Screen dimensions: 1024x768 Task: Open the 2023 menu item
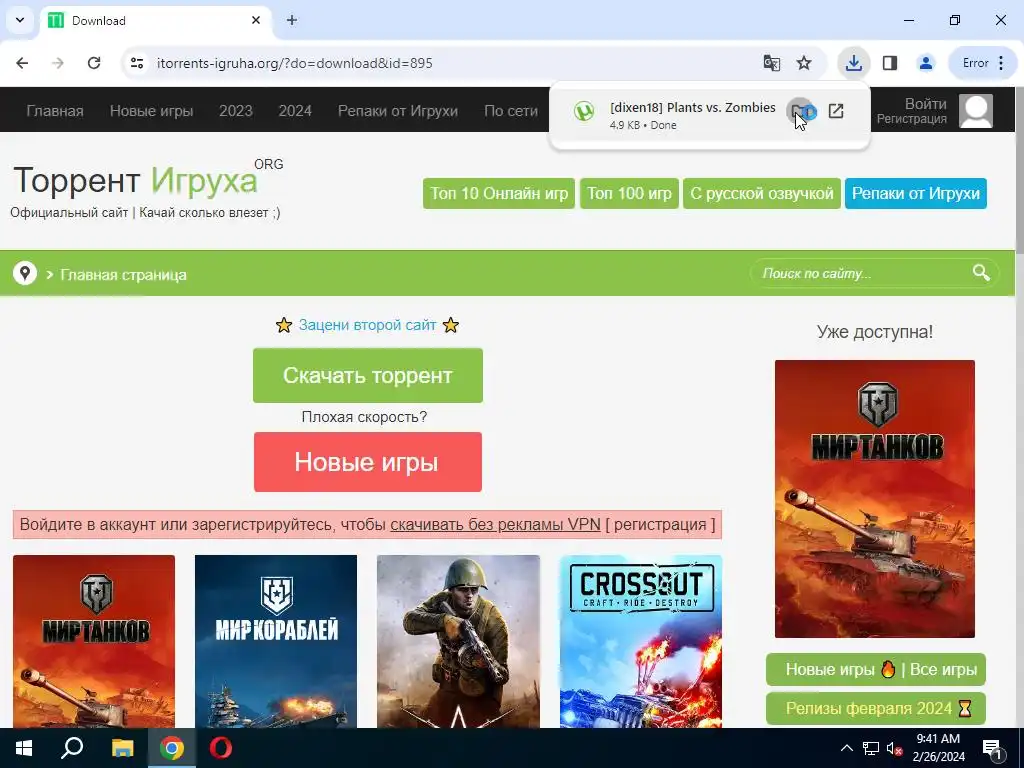[236, 111]
